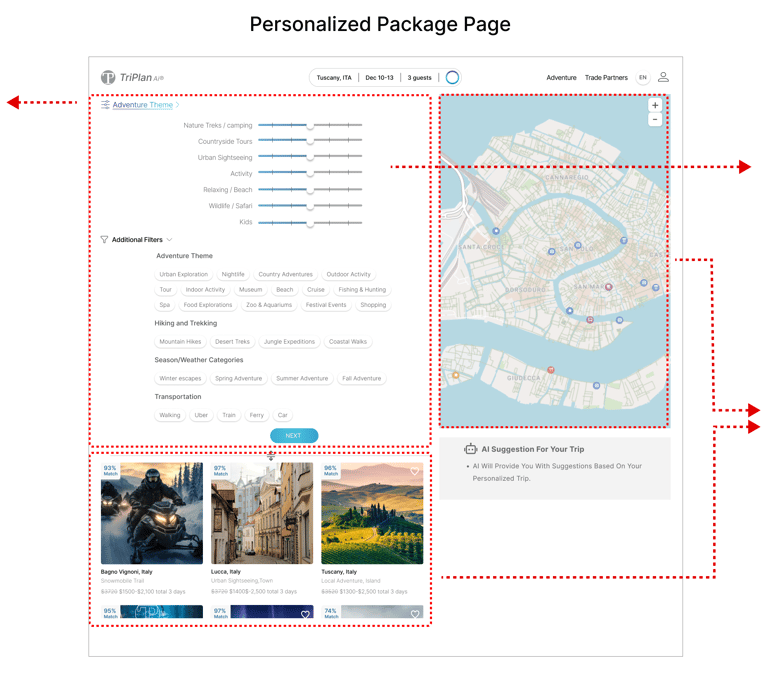Adjust the Wildlife / Safari slider
Viewport: 768px width, 681px height.
[x=310, y=206]
